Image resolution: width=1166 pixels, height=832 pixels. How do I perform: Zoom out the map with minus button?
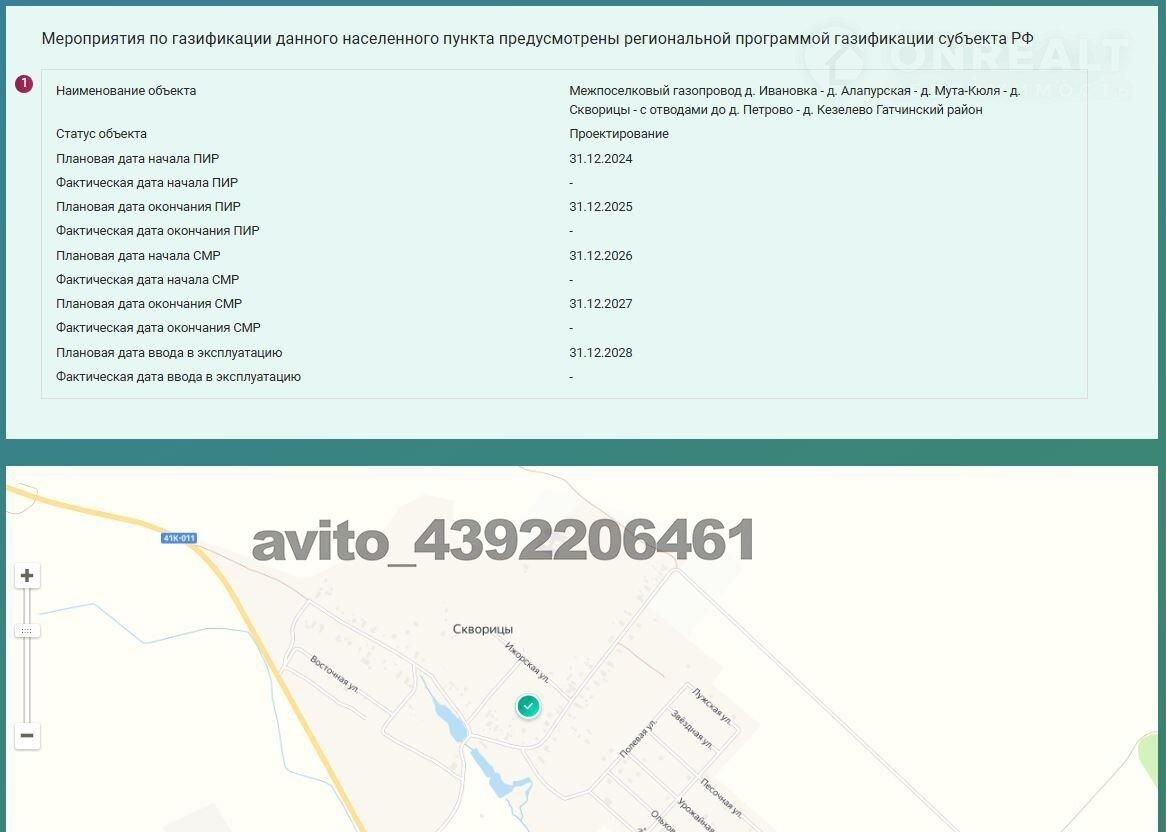tap(27, 736)
